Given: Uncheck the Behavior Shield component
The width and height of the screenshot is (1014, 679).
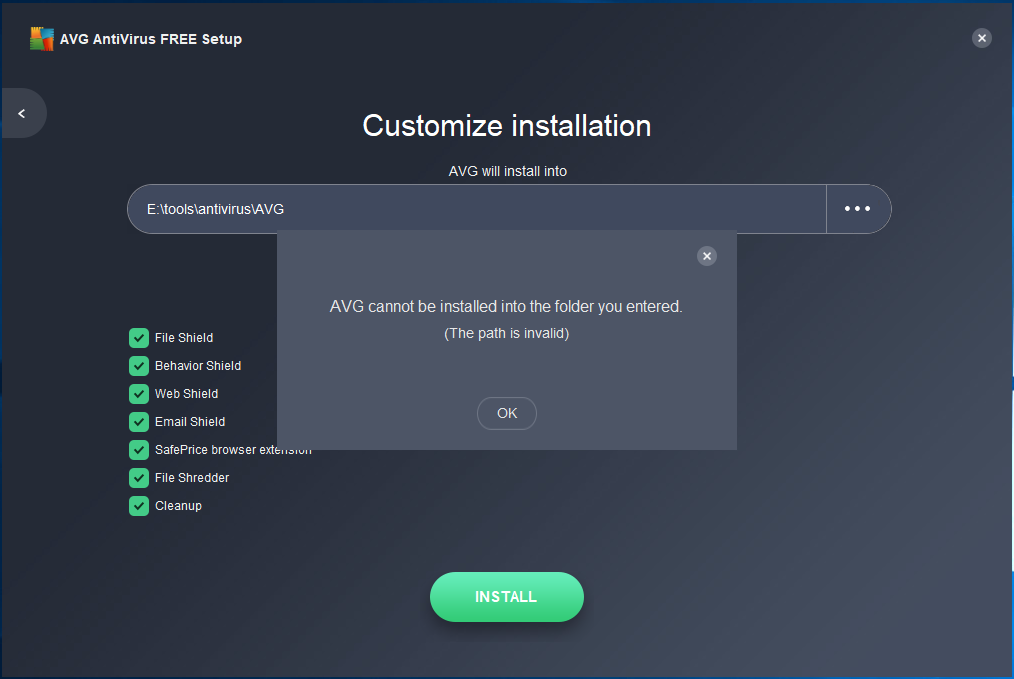Looking at the screenshot, I should coord(139,366).
